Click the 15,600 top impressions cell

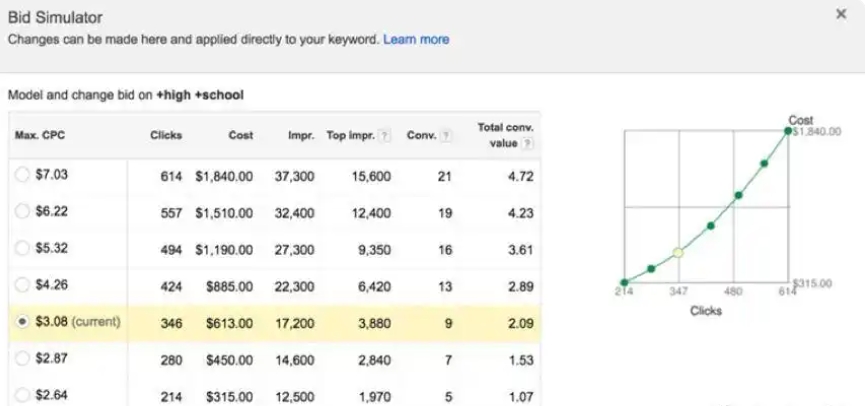pyautogui.click(x=371, y=177)
